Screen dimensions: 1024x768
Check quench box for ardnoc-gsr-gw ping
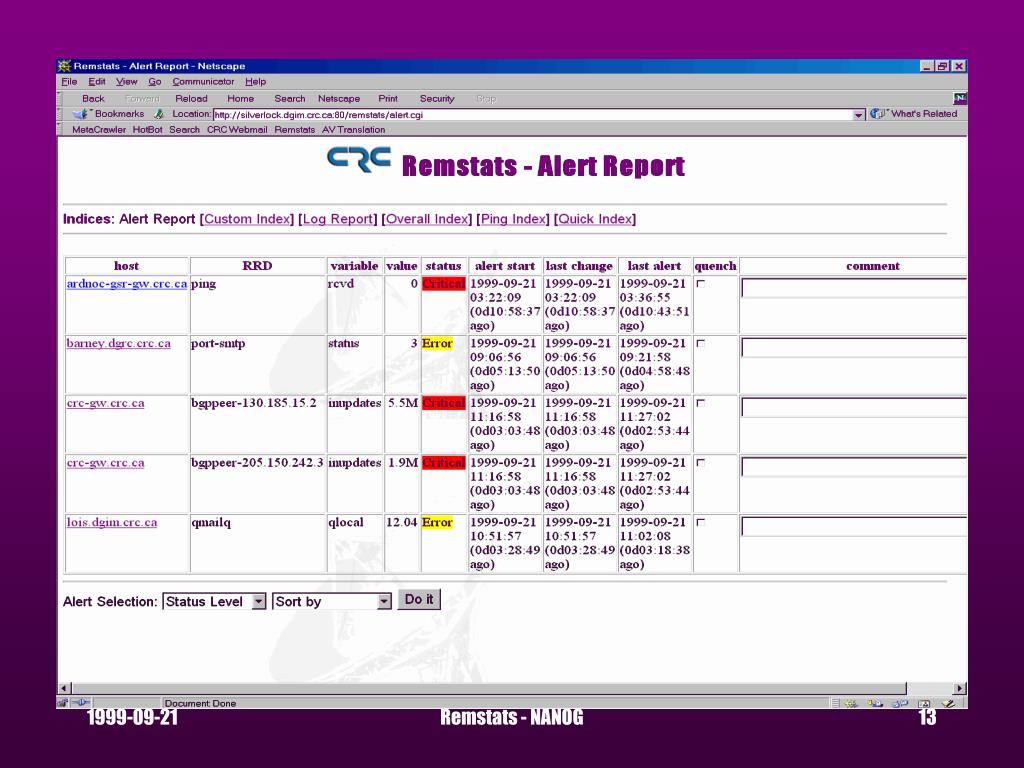701,284
